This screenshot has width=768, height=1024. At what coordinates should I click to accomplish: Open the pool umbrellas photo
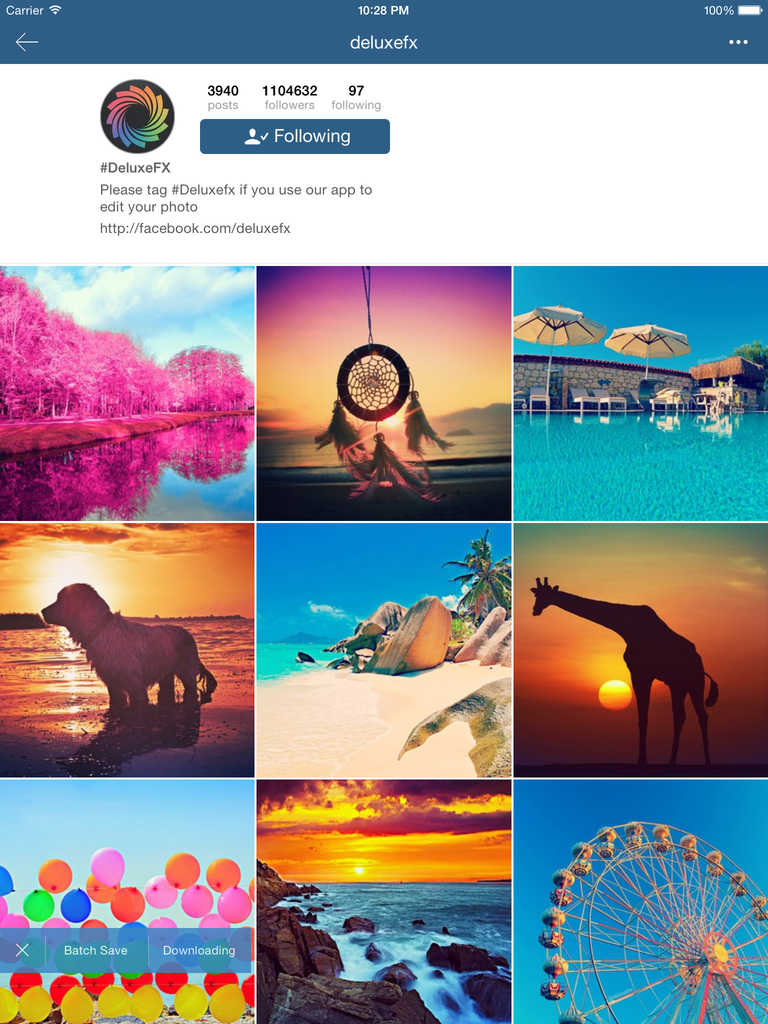click(x=641, y=393)
